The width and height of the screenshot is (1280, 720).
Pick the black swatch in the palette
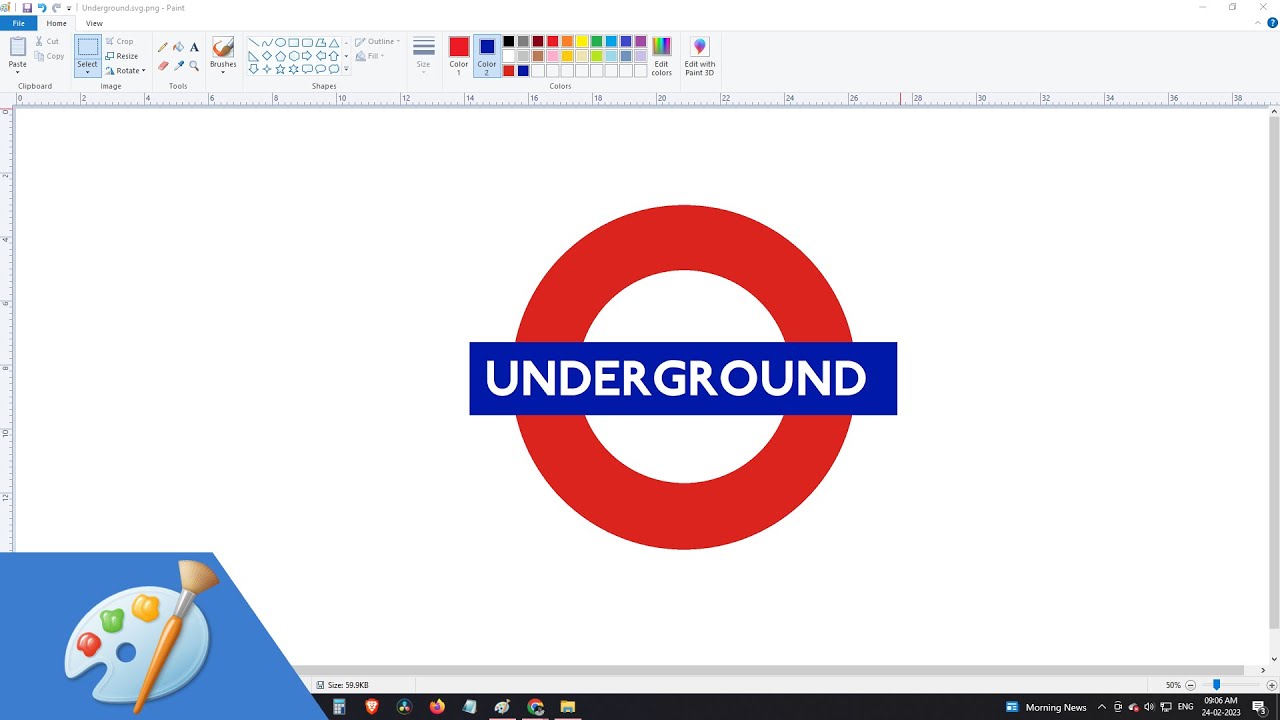[509, 41]
